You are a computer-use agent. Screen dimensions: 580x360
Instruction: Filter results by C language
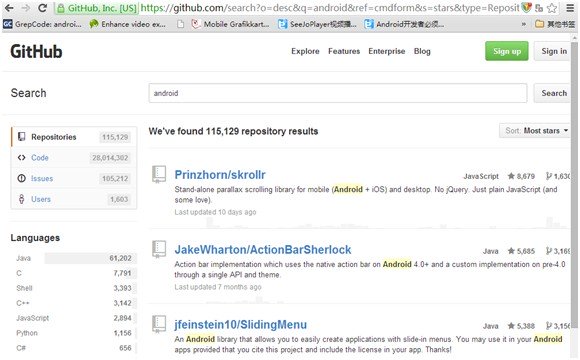coord(74,273)
